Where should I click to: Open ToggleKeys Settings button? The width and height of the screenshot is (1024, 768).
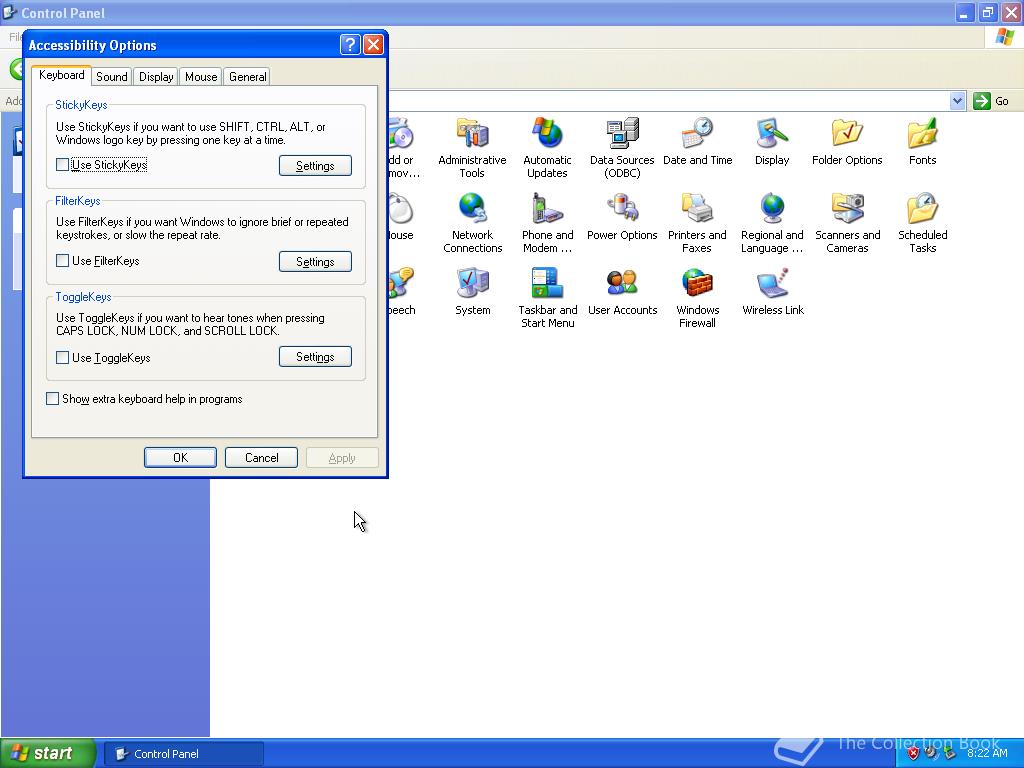(x=315, y=357)
